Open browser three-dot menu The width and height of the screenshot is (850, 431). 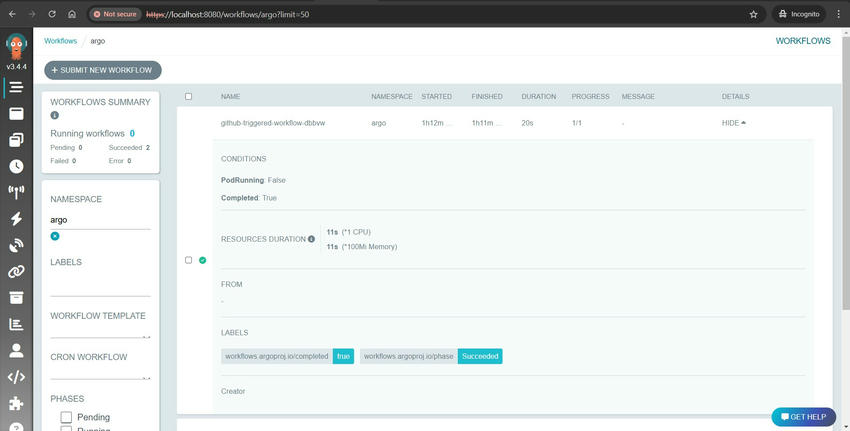[x=839, y=14]
